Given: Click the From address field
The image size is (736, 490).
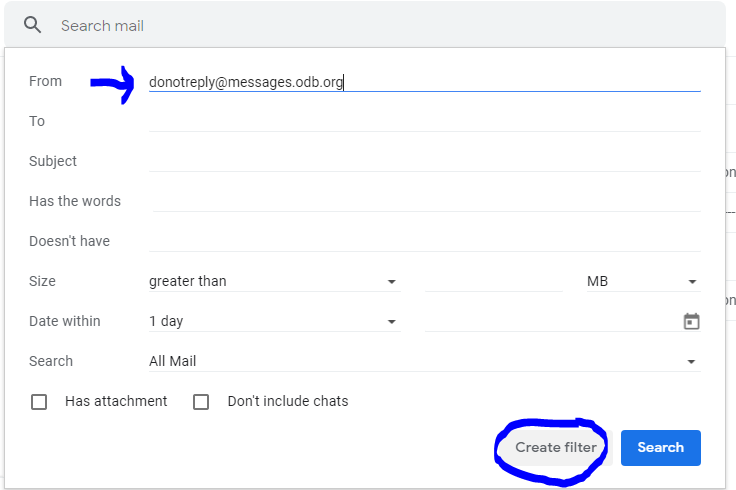Looking at the screenshot, I should (x=424, y=82).
